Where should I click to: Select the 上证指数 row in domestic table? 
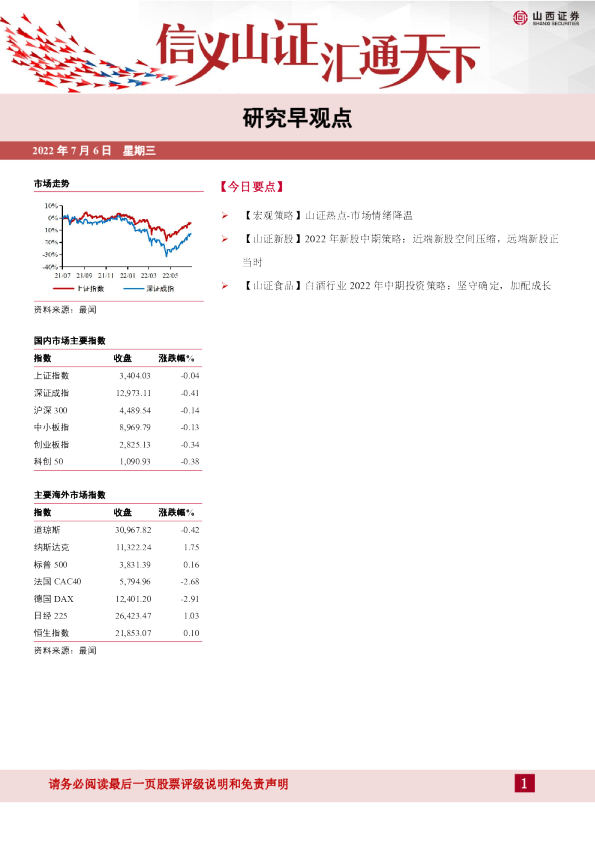coord(118,375)
